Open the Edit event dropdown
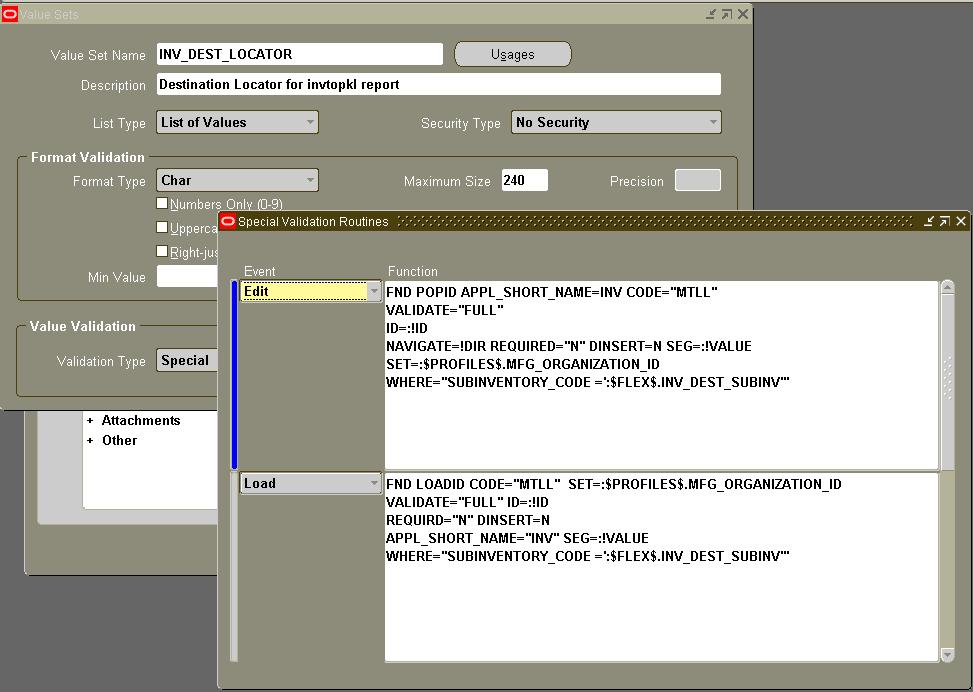This screenshot has height=692, width=973. point(372,290)
